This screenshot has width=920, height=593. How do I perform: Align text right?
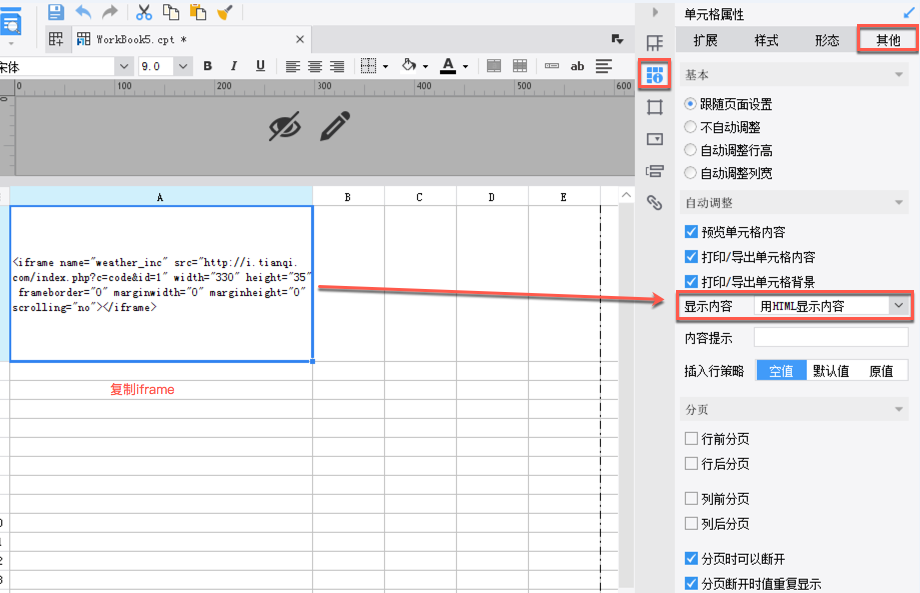(337, 66)
